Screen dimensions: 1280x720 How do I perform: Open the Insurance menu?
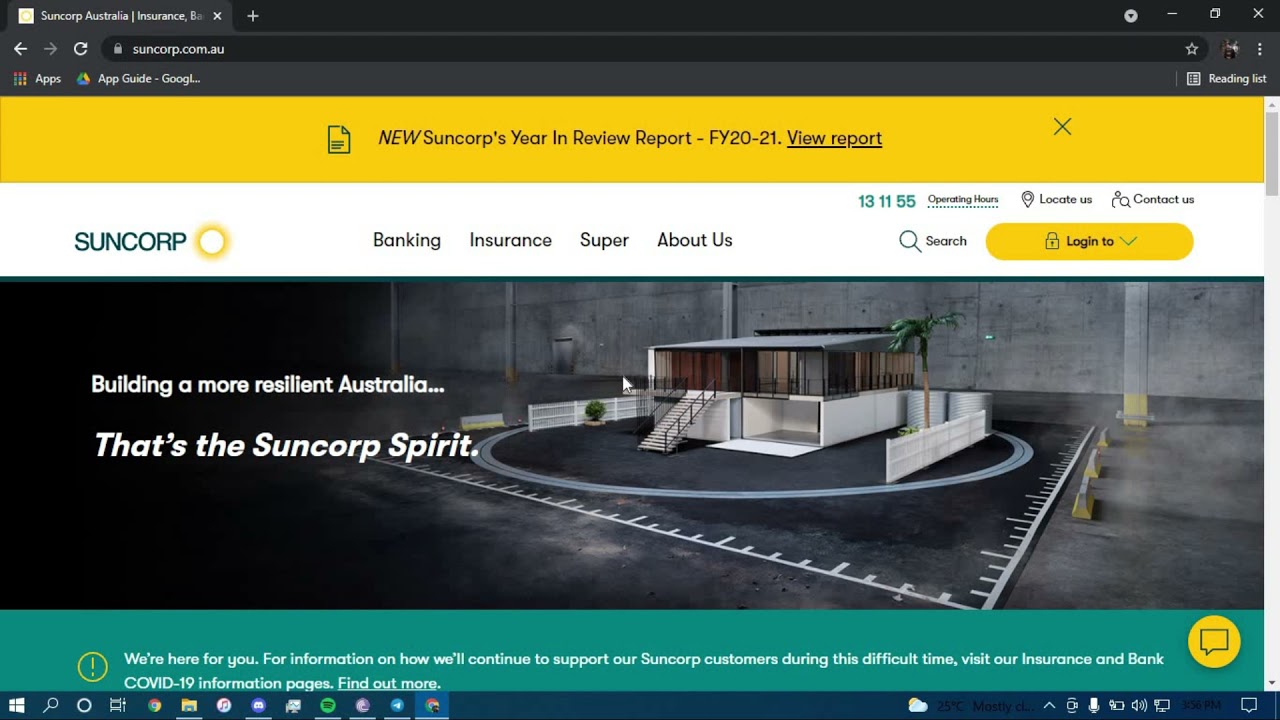click(x=511, y=240)
